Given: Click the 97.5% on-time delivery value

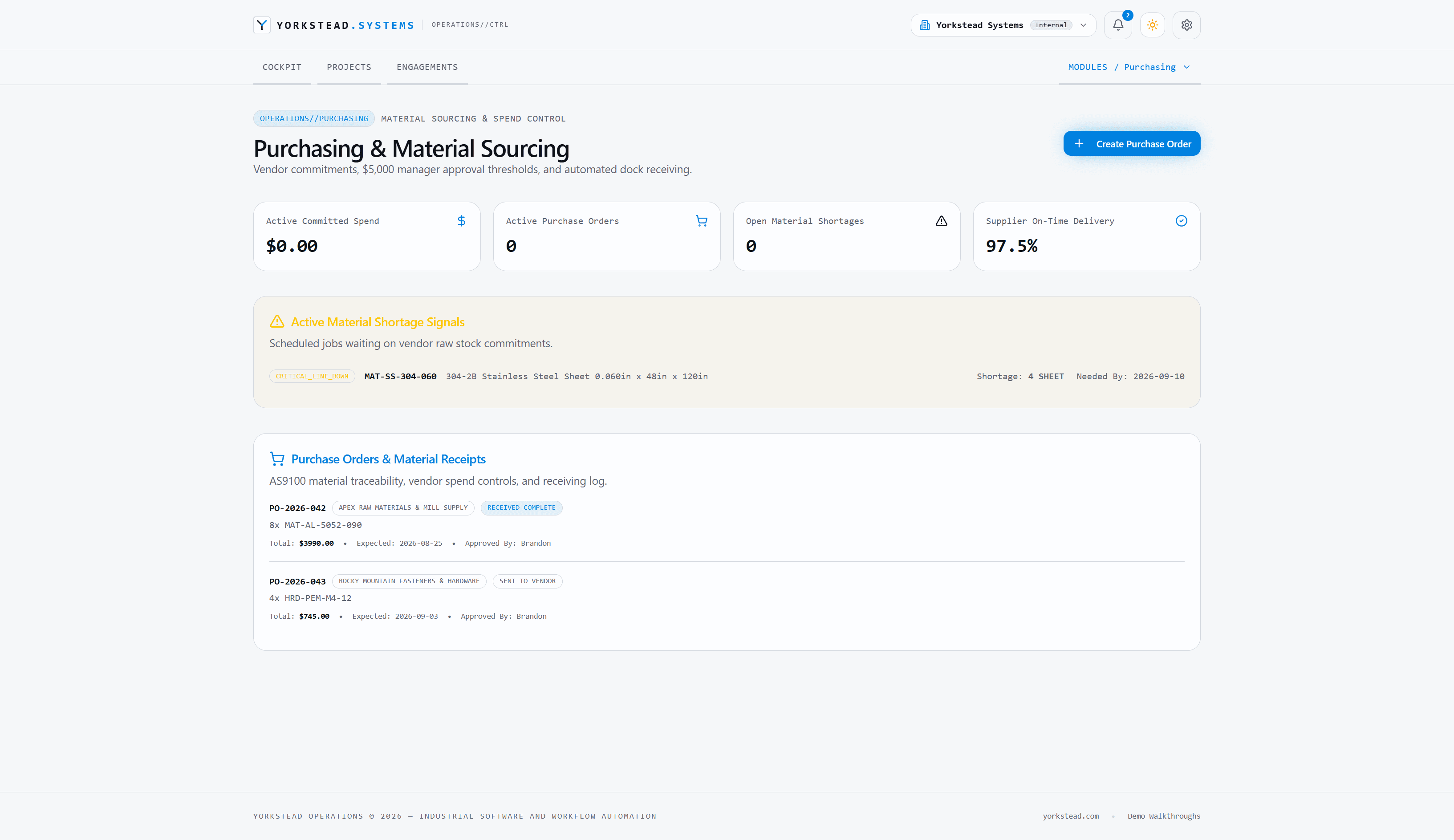Looking at the screenshot, I should point(1011,246).
